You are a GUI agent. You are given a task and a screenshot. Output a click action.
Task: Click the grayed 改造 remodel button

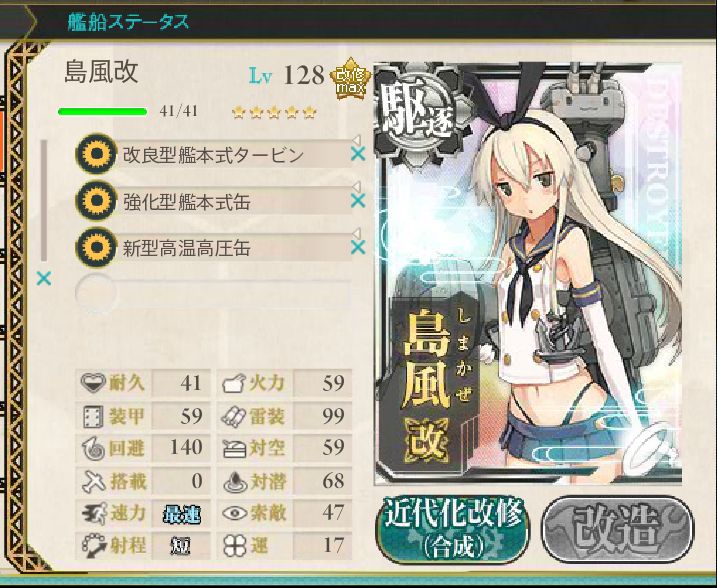[618, 529]
